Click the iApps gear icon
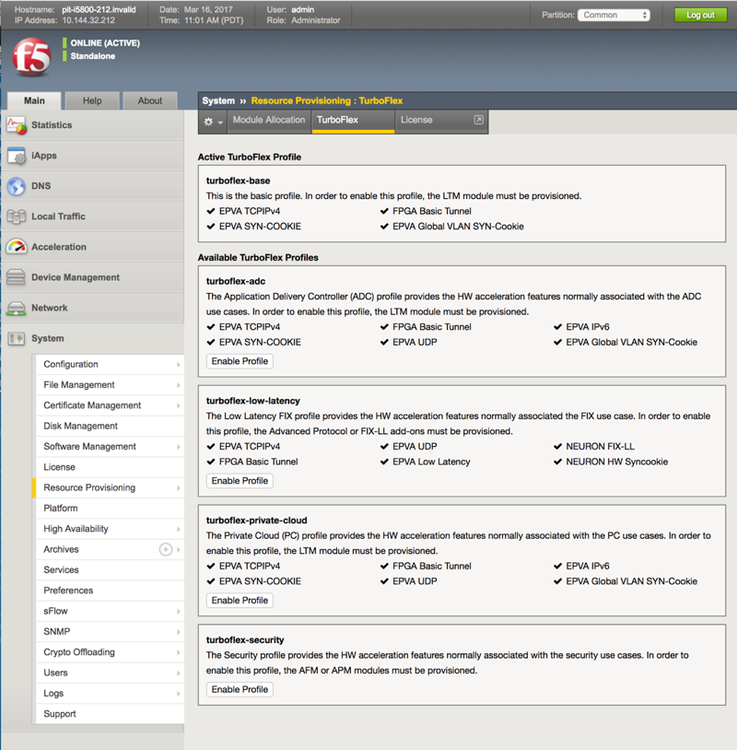This screenshot has height=750, width=737. pyautogui.click(x=15, y=156)
